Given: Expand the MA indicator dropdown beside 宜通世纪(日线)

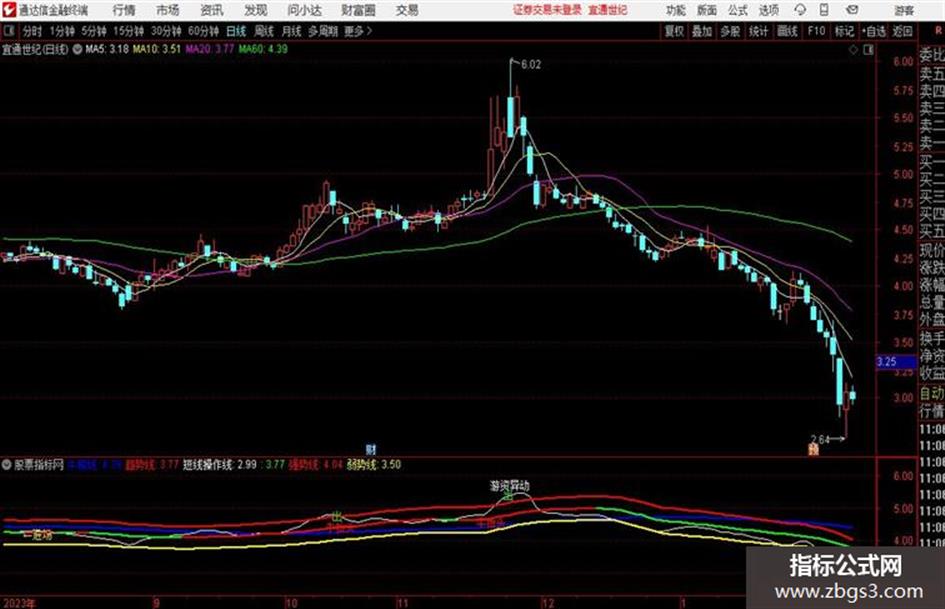Looking at the screenshot, I should click(77, 49).
